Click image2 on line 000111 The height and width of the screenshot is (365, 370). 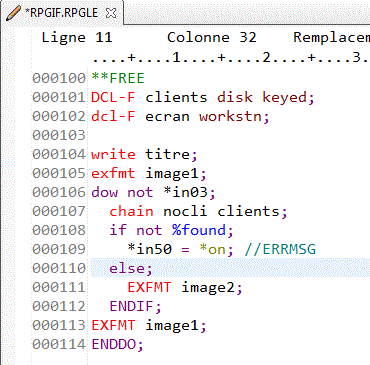click(x=208, y=288)
